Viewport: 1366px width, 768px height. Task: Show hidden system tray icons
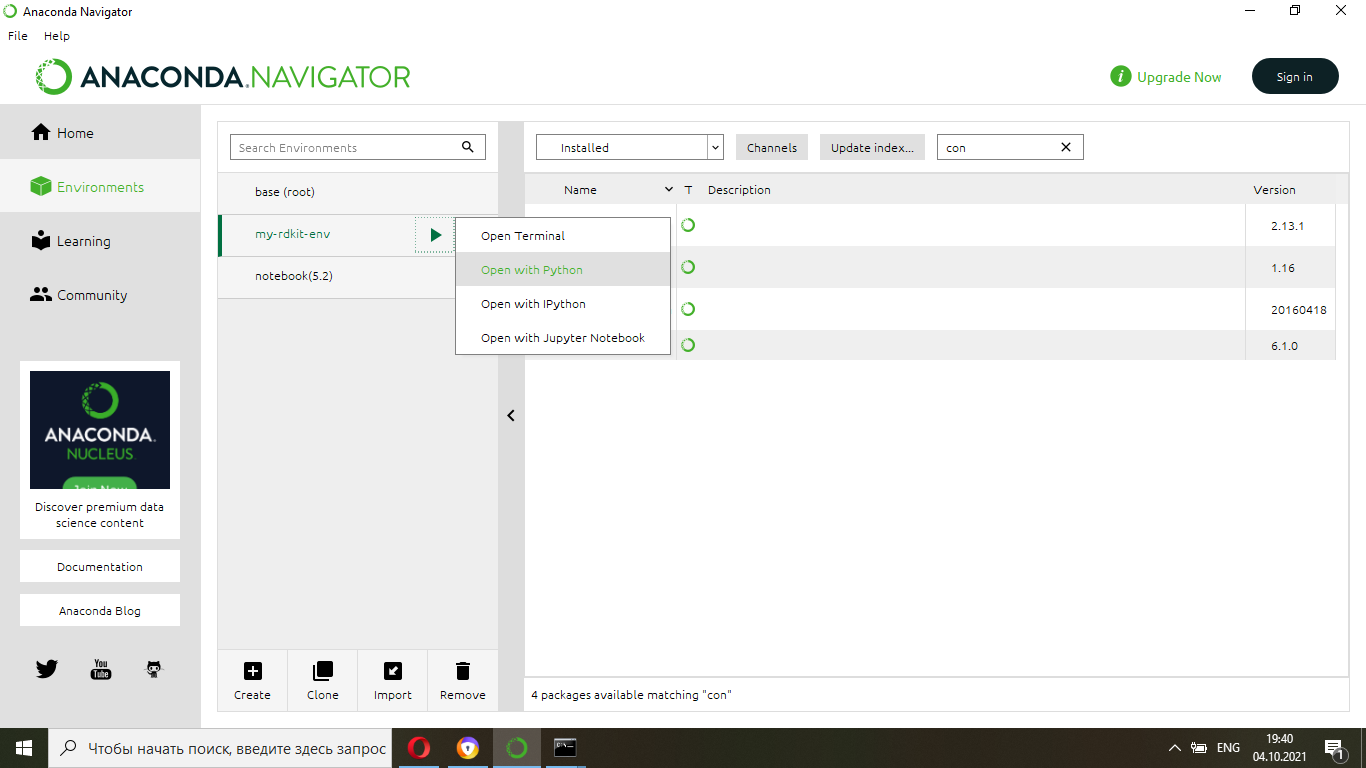[x=1174, y=748]
